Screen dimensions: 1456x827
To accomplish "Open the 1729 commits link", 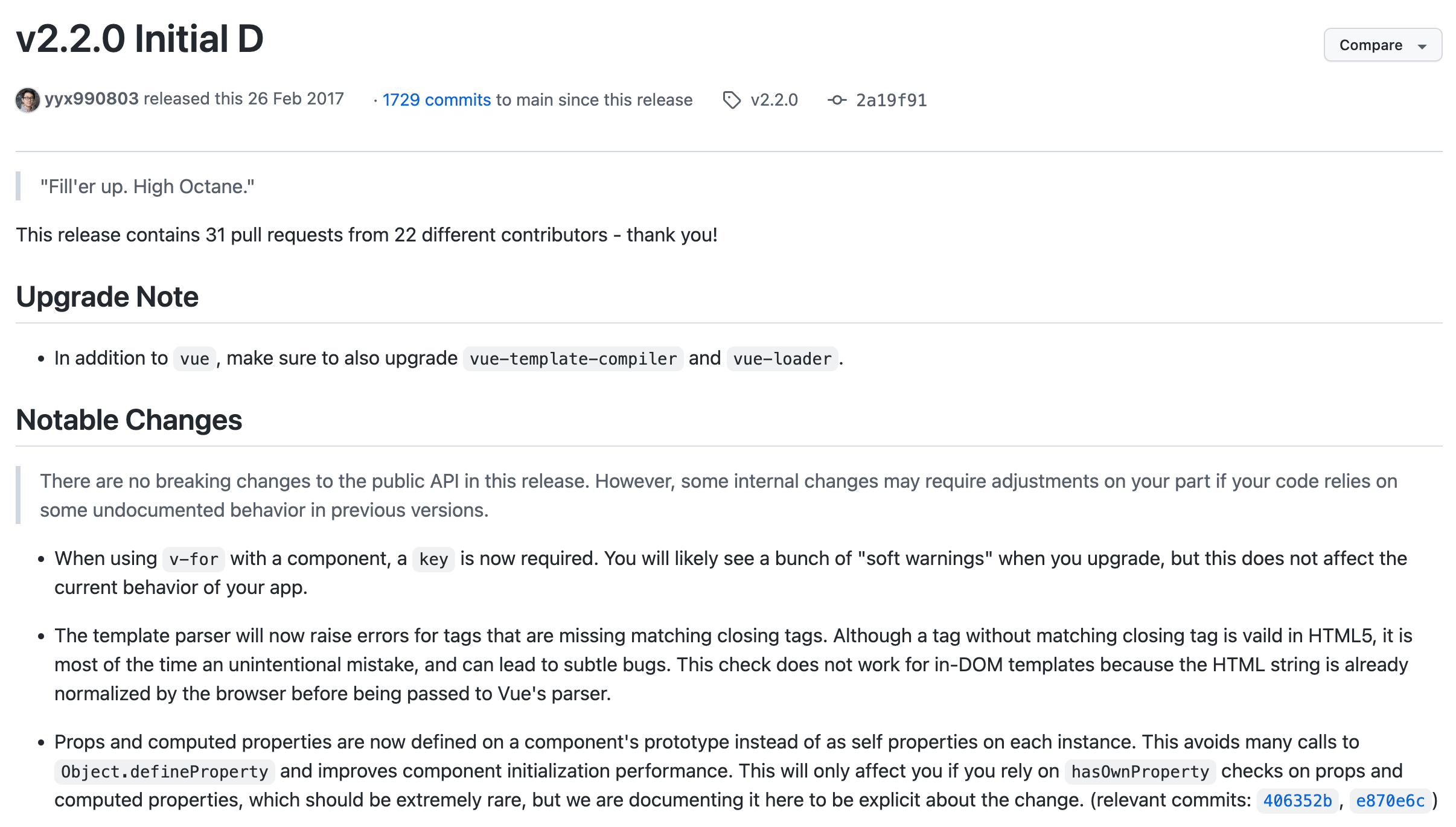I will point(436,100).
